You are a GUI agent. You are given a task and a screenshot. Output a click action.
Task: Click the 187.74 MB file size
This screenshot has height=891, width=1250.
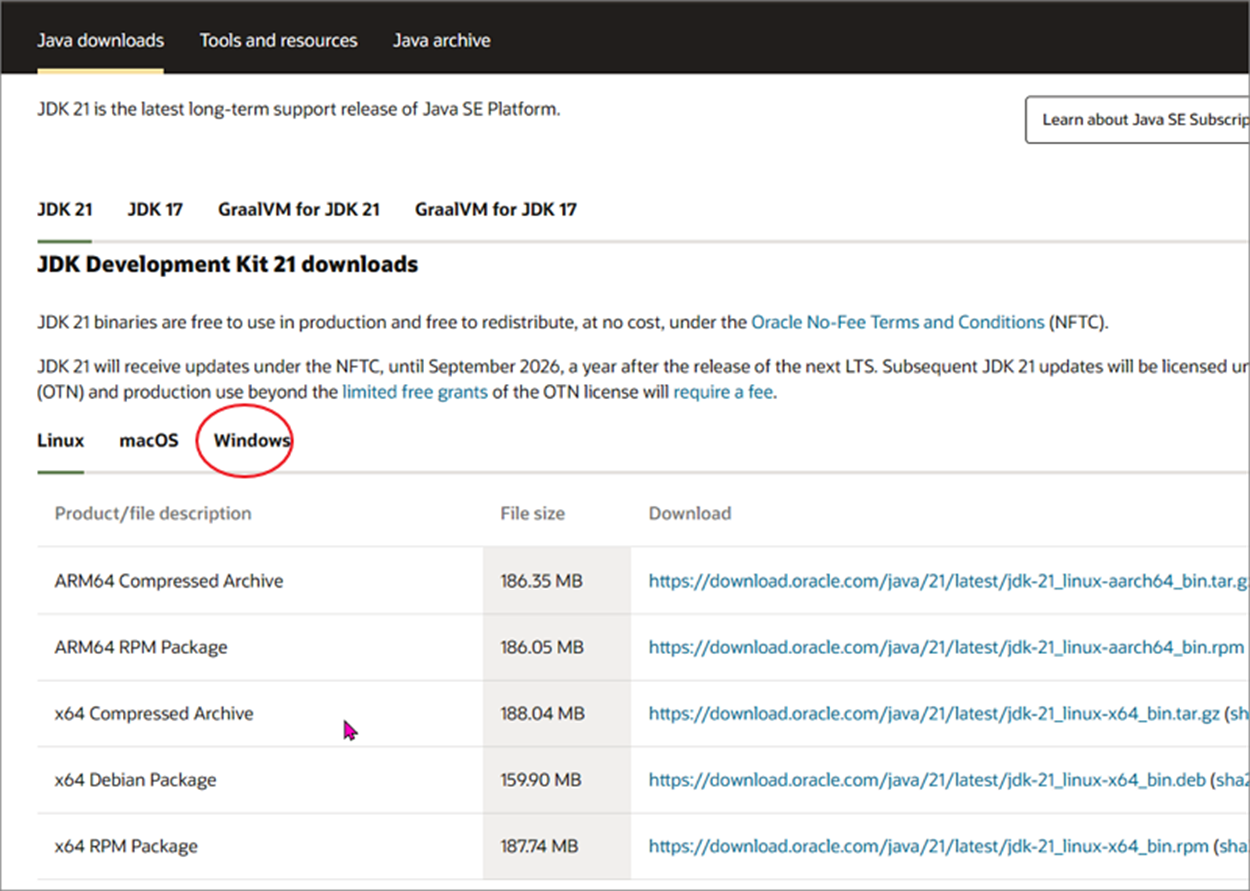[540, 846]
